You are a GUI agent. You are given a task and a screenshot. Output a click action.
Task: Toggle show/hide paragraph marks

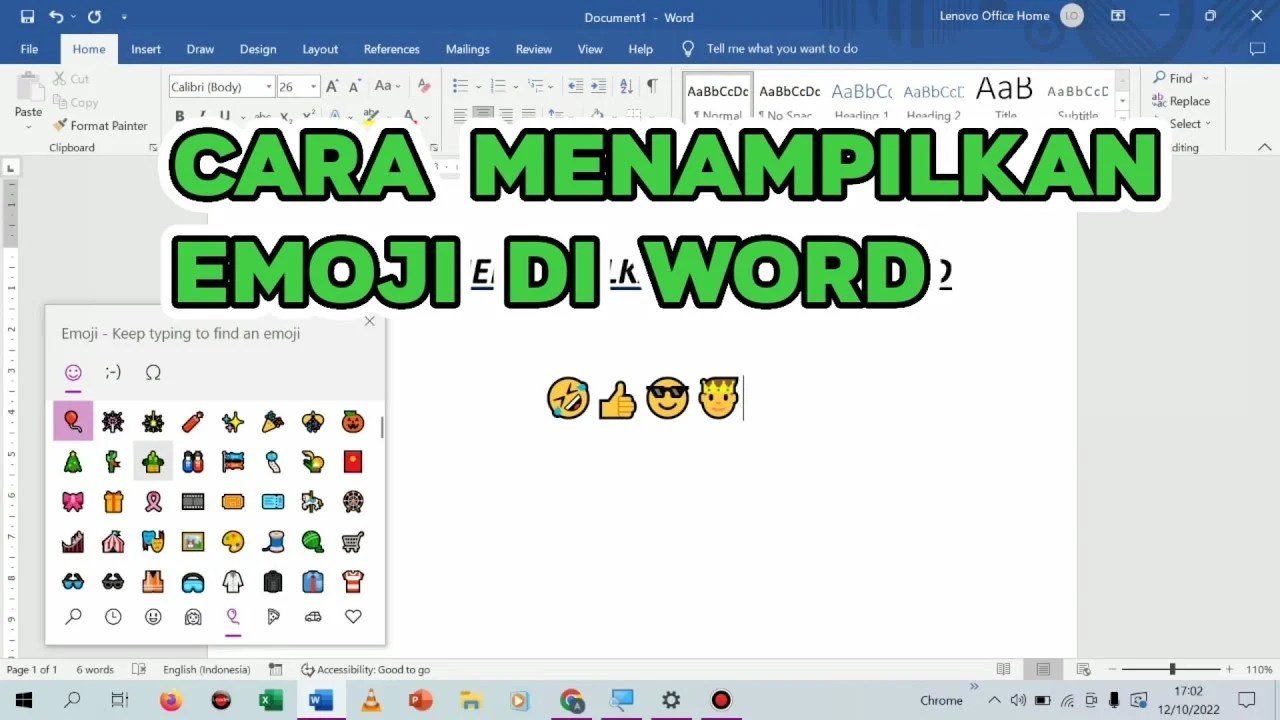click(652, 86)
